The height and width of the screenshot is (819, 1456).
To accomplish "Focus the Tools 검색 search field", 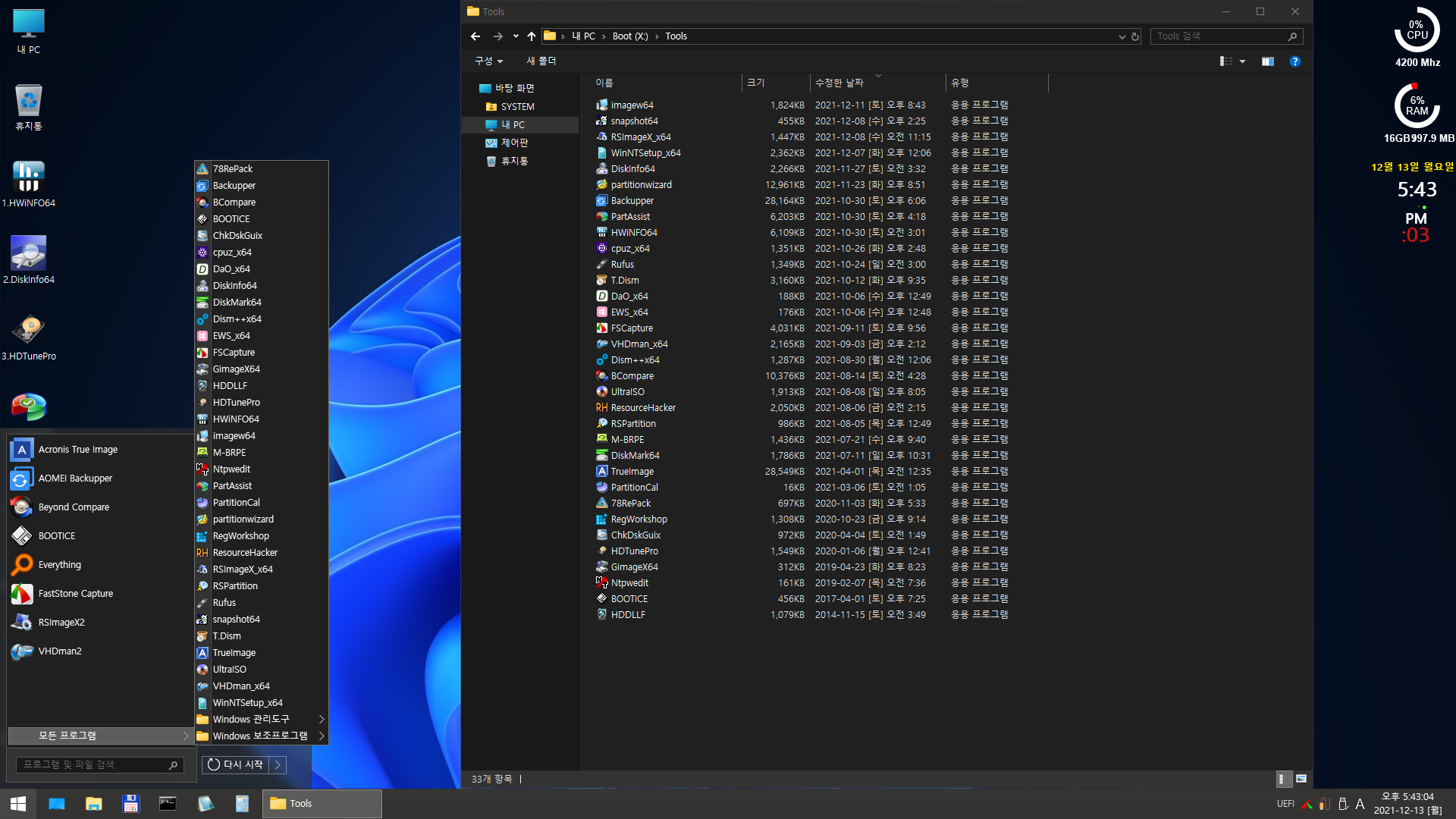I will click(1226, 36).
